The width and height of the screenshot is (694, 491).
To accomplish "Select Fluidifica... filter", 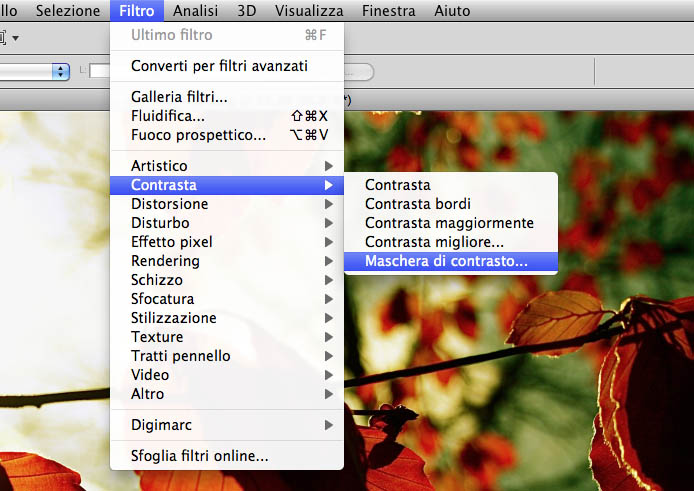I will [x=227, y=116].
